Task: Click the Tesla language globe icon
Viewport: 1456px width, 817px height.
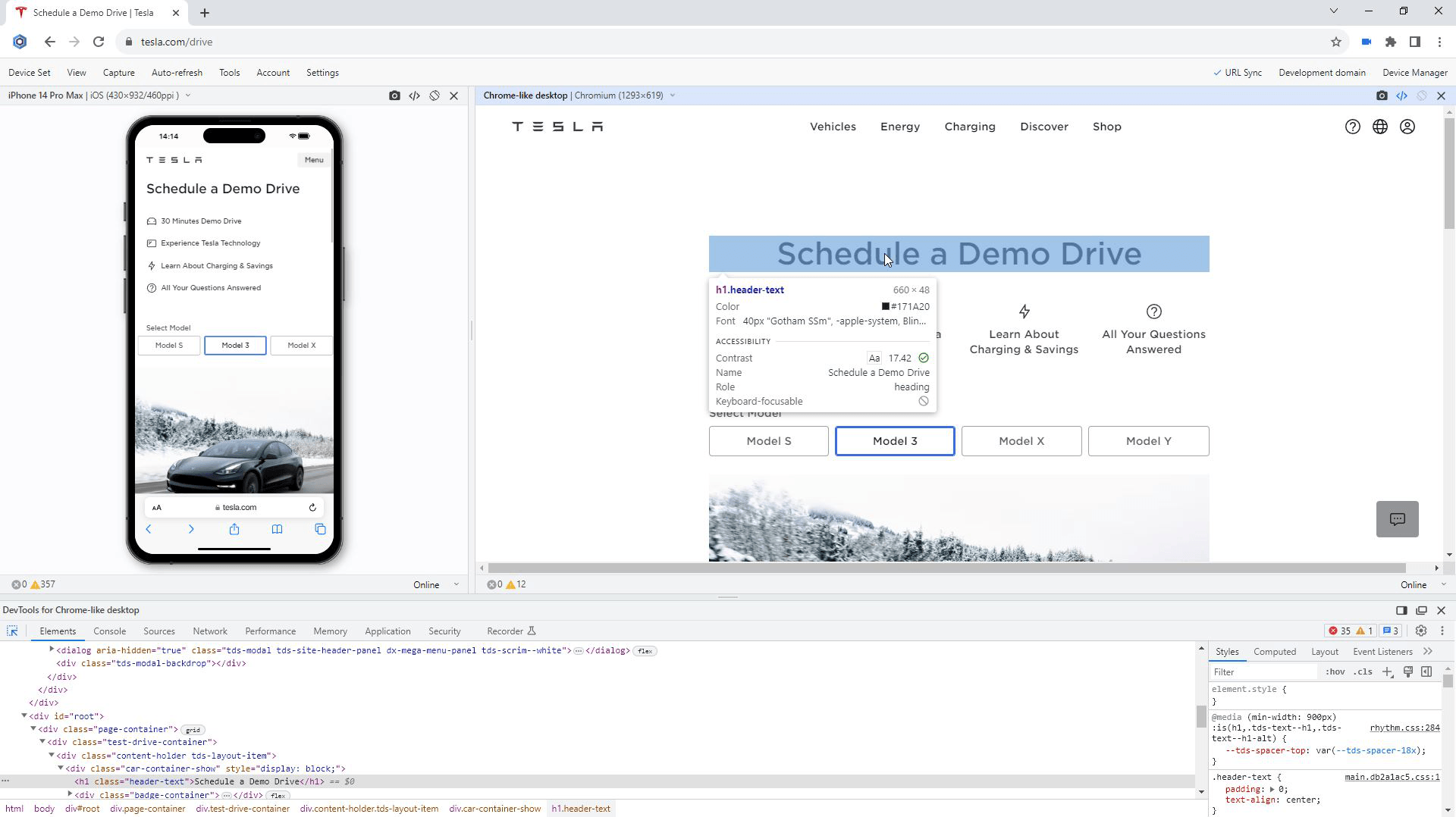Action: click(x=1380, y=127)
